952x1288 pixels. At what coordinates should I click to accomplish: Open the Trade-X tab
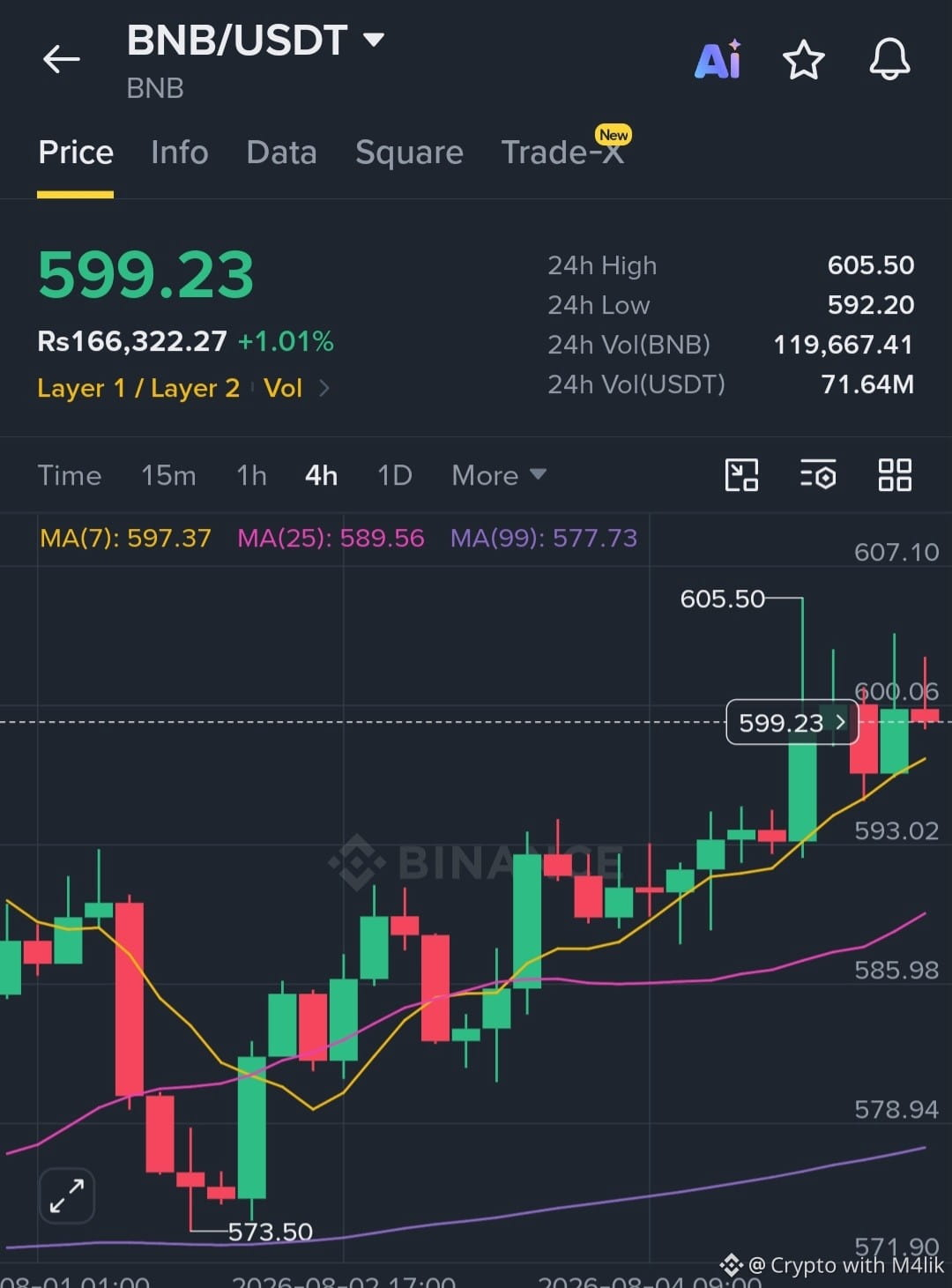coord(562,153)
